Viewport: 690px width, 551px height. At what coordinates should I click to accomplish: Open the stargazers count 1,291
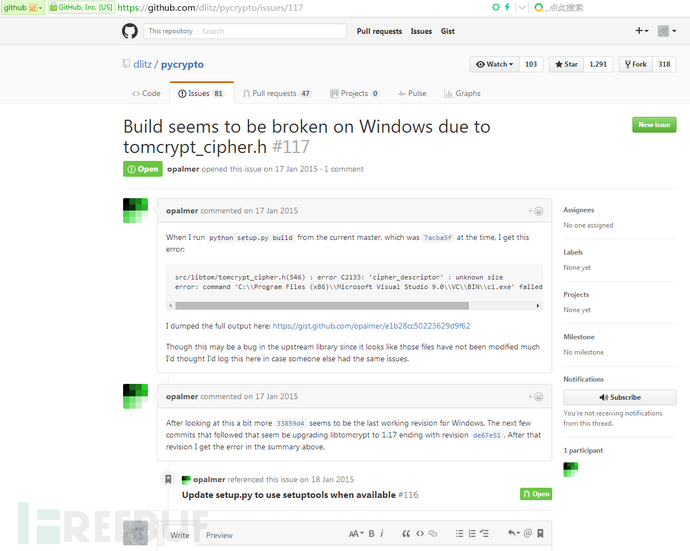coord(598,64)
